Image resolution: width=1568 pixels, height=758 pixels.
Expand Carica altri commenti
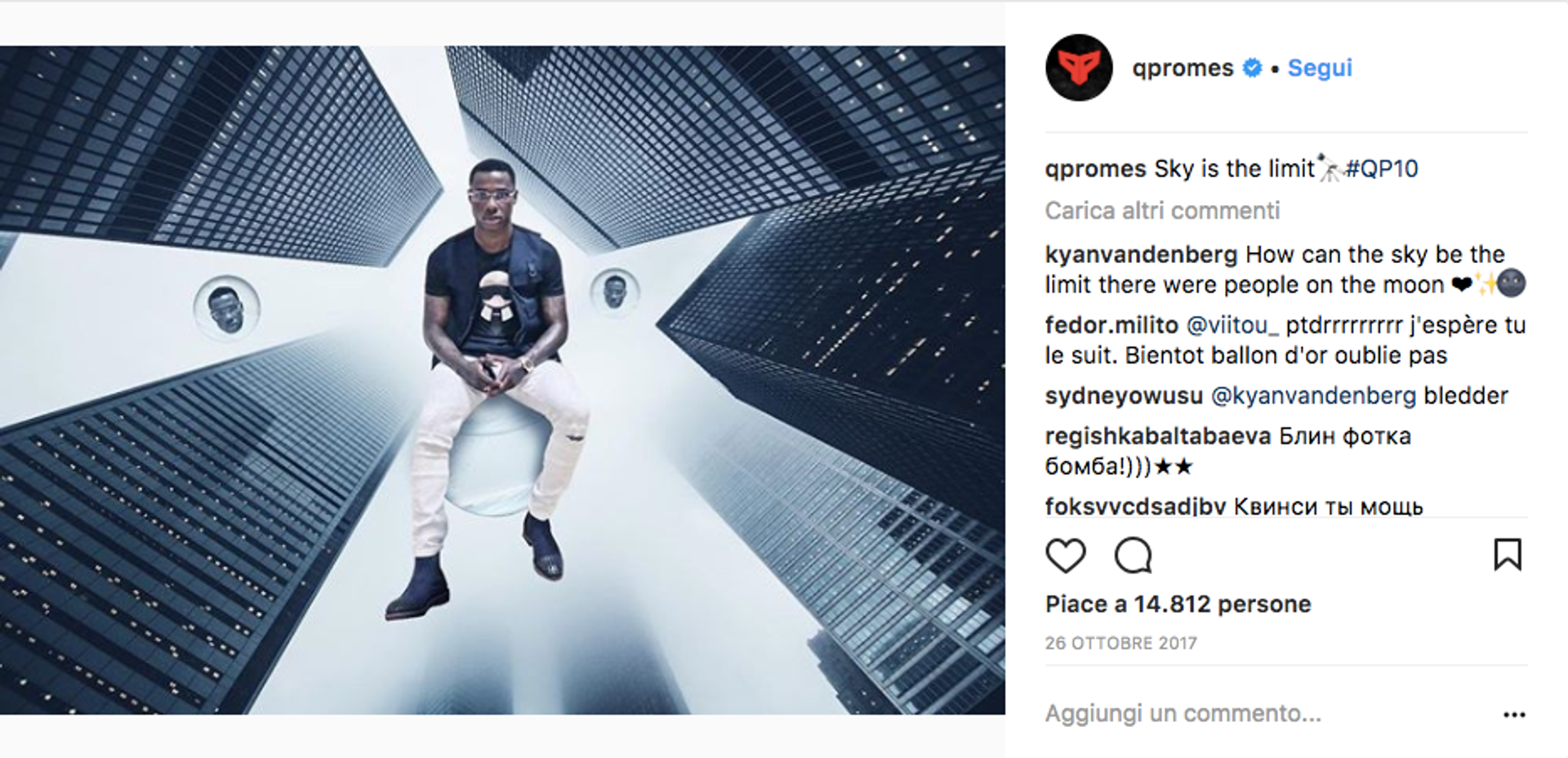[x=1162, y=211]
